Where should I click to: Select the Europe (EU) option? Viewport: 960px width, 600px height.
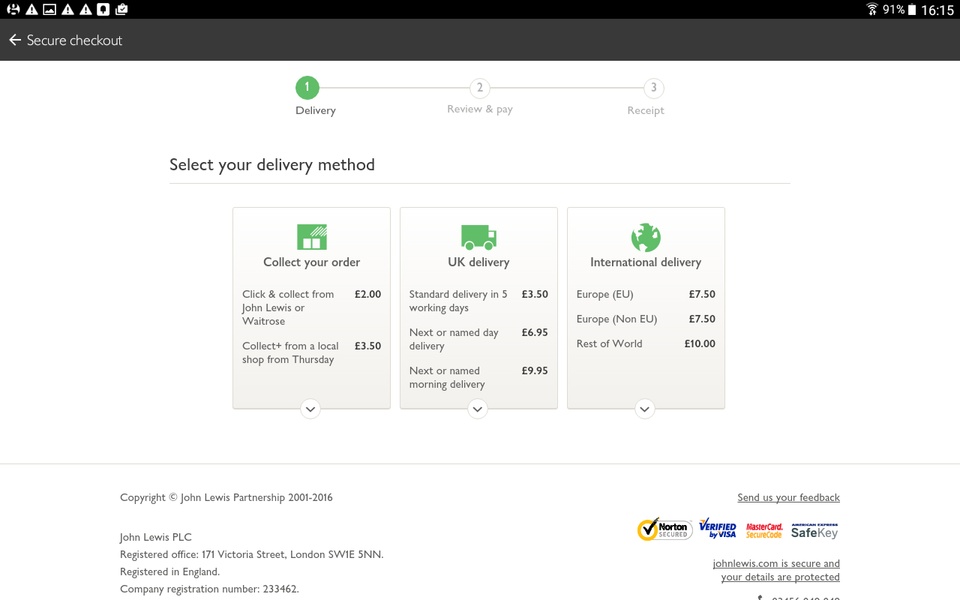[605, 294]
